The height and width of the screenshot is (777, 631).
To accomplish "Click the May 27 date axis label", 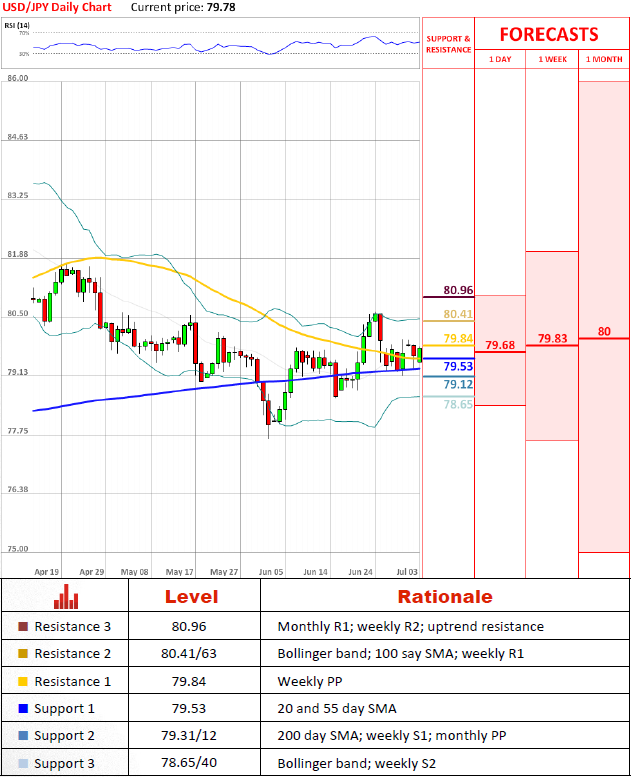I will (x=224, y=571).
